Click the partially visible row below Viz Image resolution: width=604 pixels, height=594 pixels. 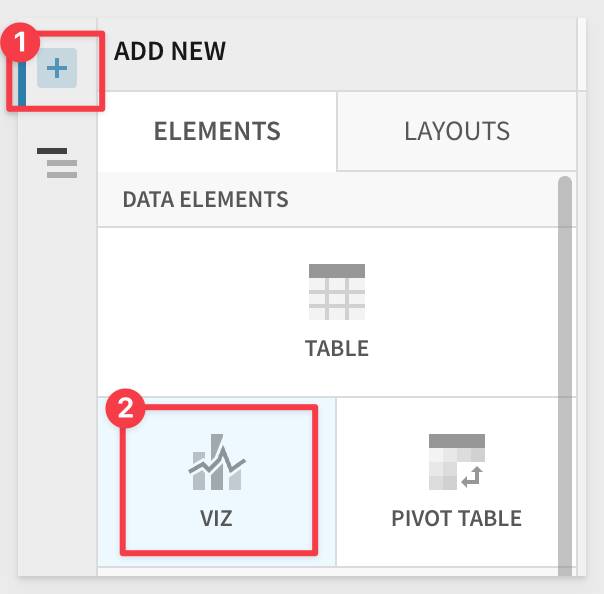[330, 573]
